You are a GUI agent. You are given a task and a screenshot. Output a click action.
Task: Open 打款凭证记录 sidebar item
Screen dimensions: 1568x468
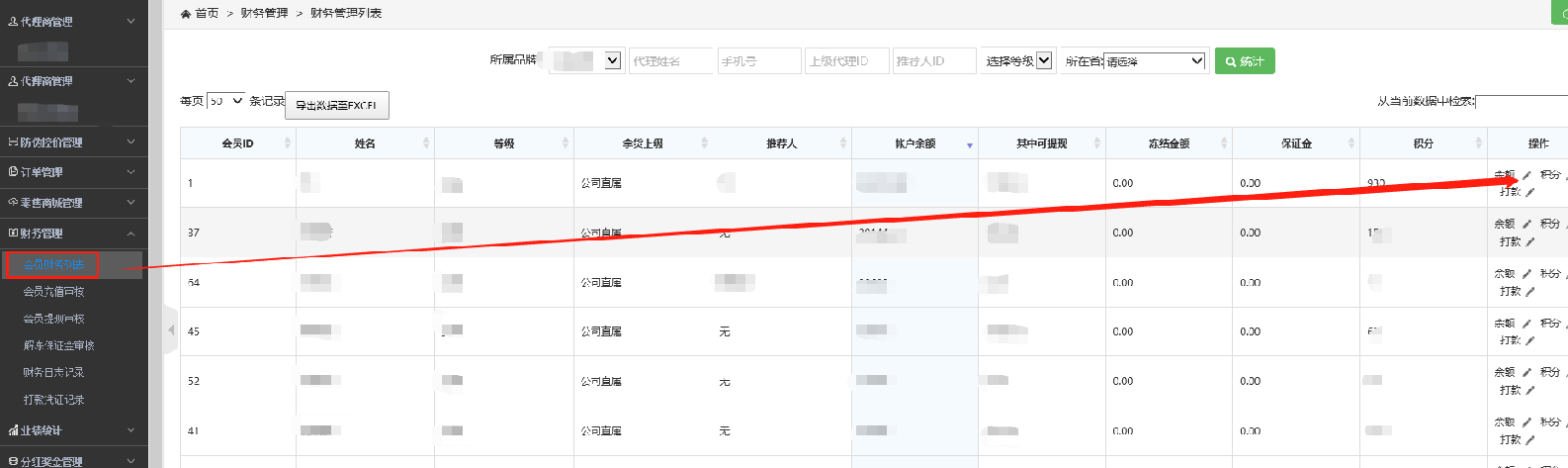coord(53,400)
